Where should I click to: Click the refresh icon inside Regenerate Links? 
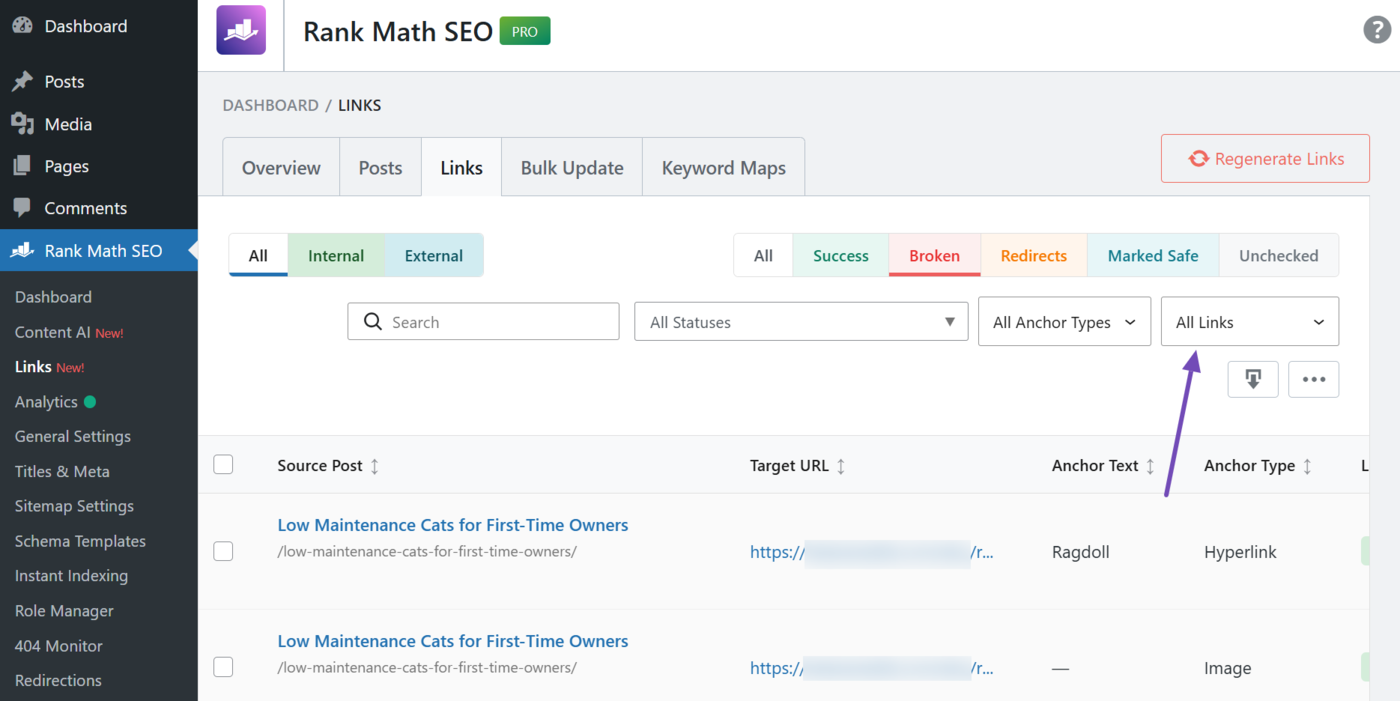tap(1198, 157)
